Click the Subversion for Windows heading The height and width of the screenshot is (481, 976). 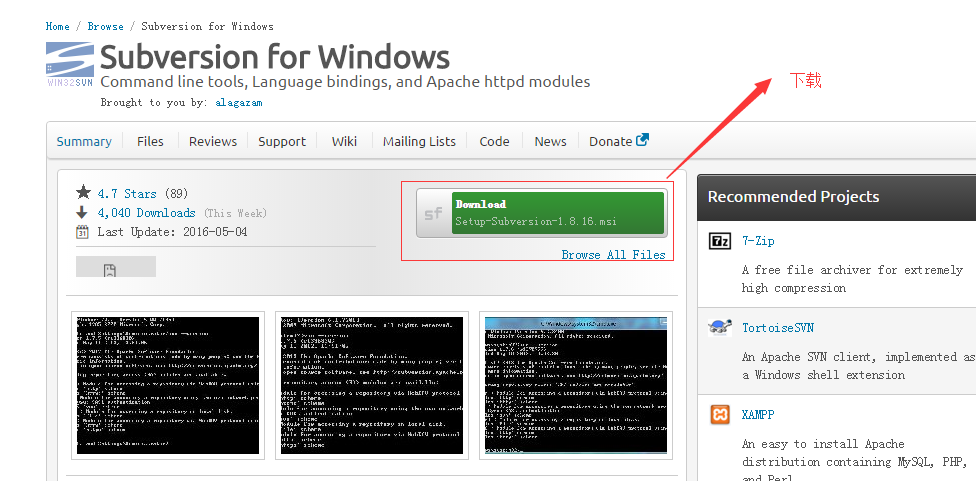[274, 57]
